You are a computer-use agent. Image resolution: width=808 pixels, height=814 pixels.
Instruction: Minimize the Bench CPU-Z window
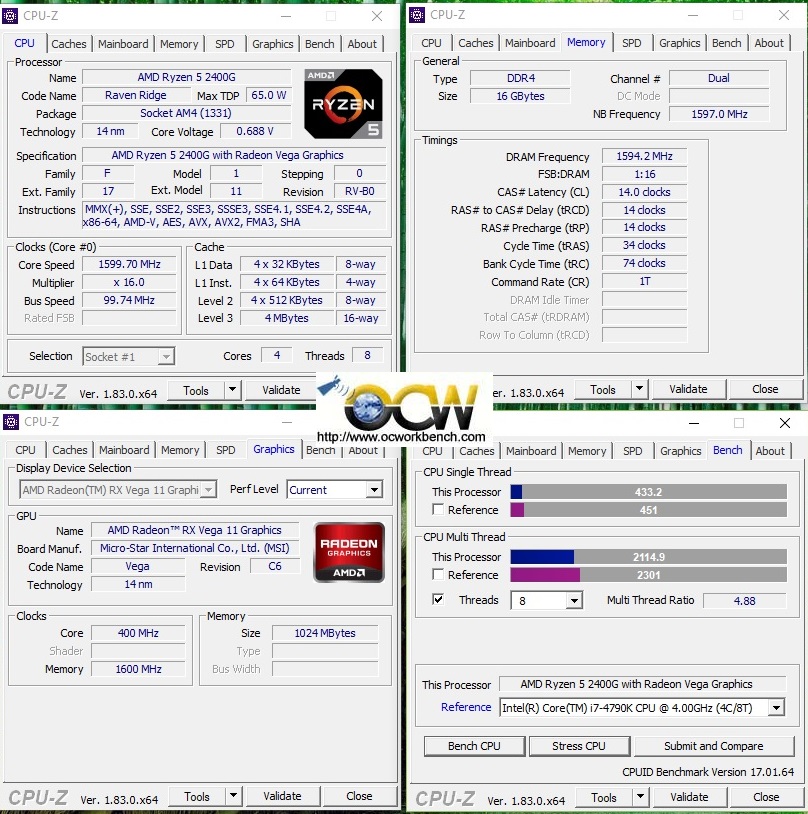click(x=694, y=423)
